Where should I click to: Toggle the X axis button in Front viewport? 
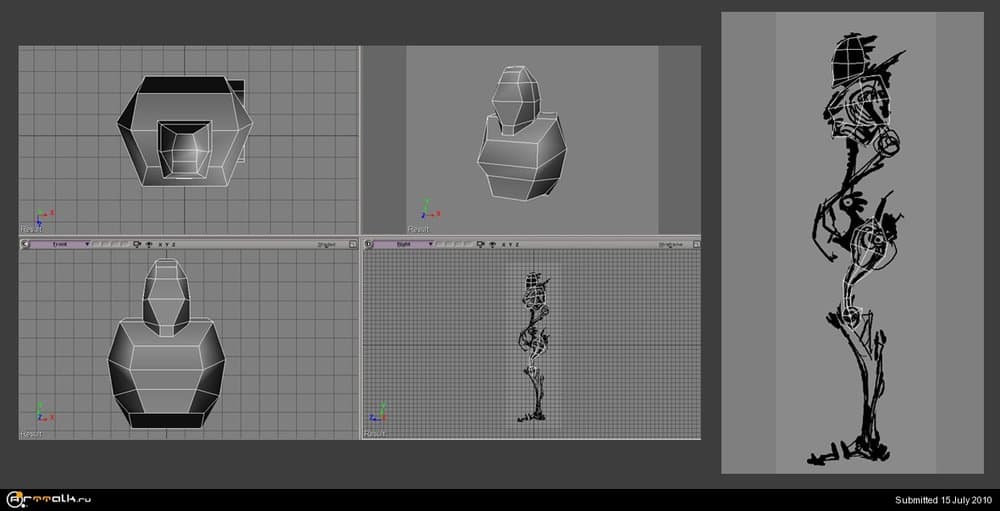(x=159, y=244)
